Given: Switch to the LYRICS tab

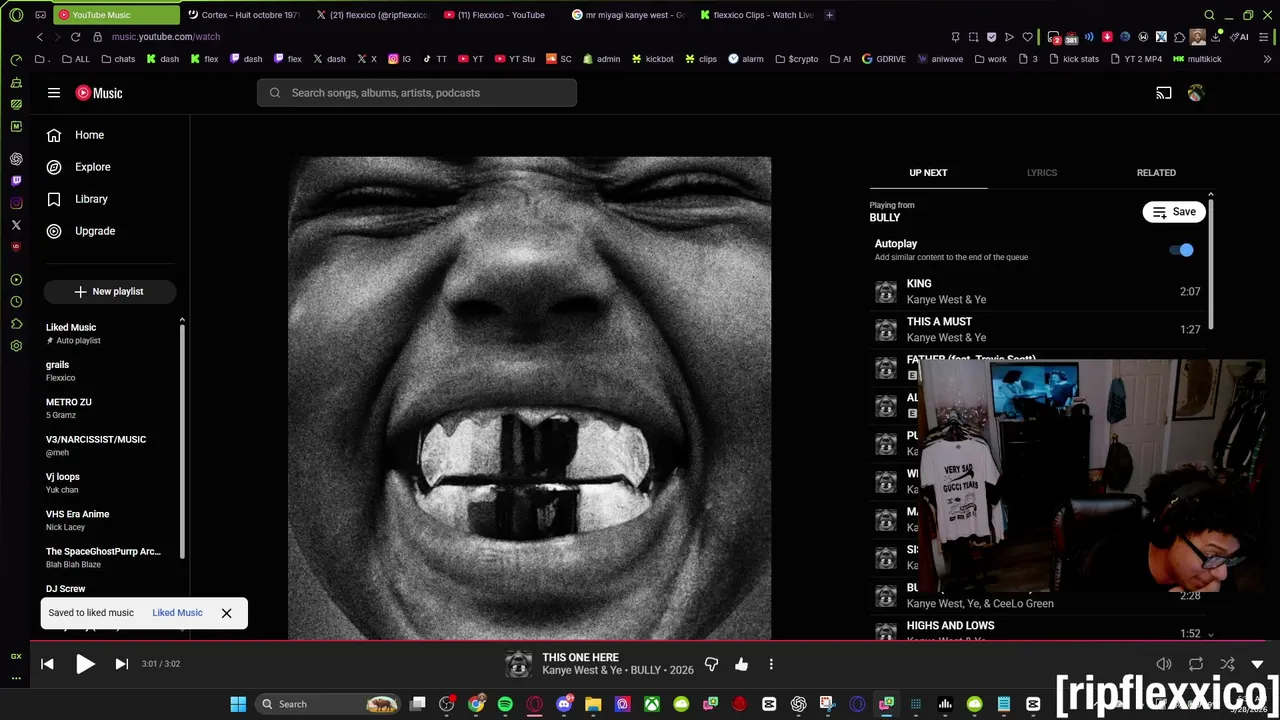Looking at the screenshot, I should pyautogui.click(x=1041, y=173).
